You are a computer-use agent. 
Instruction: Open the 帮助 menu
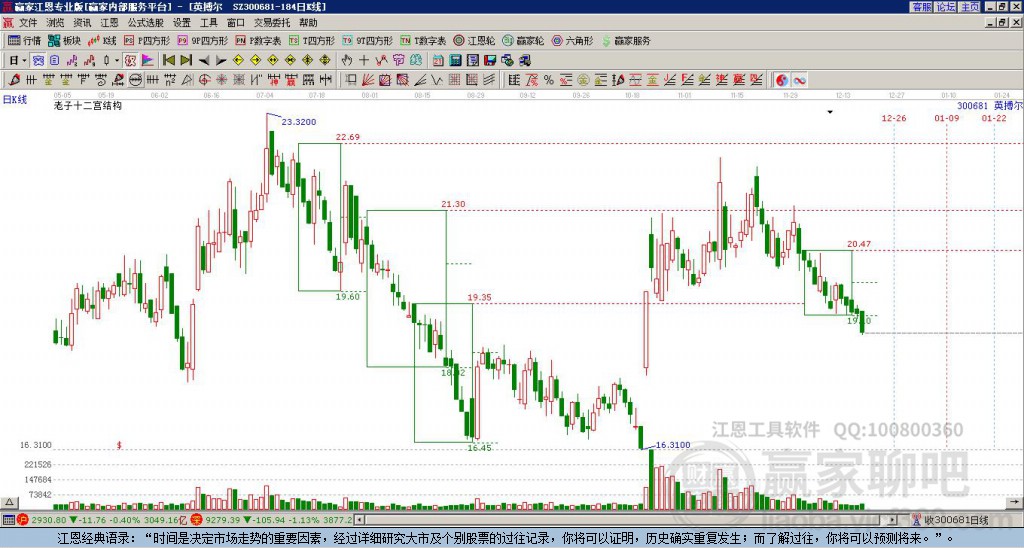[x=308, y=23]
